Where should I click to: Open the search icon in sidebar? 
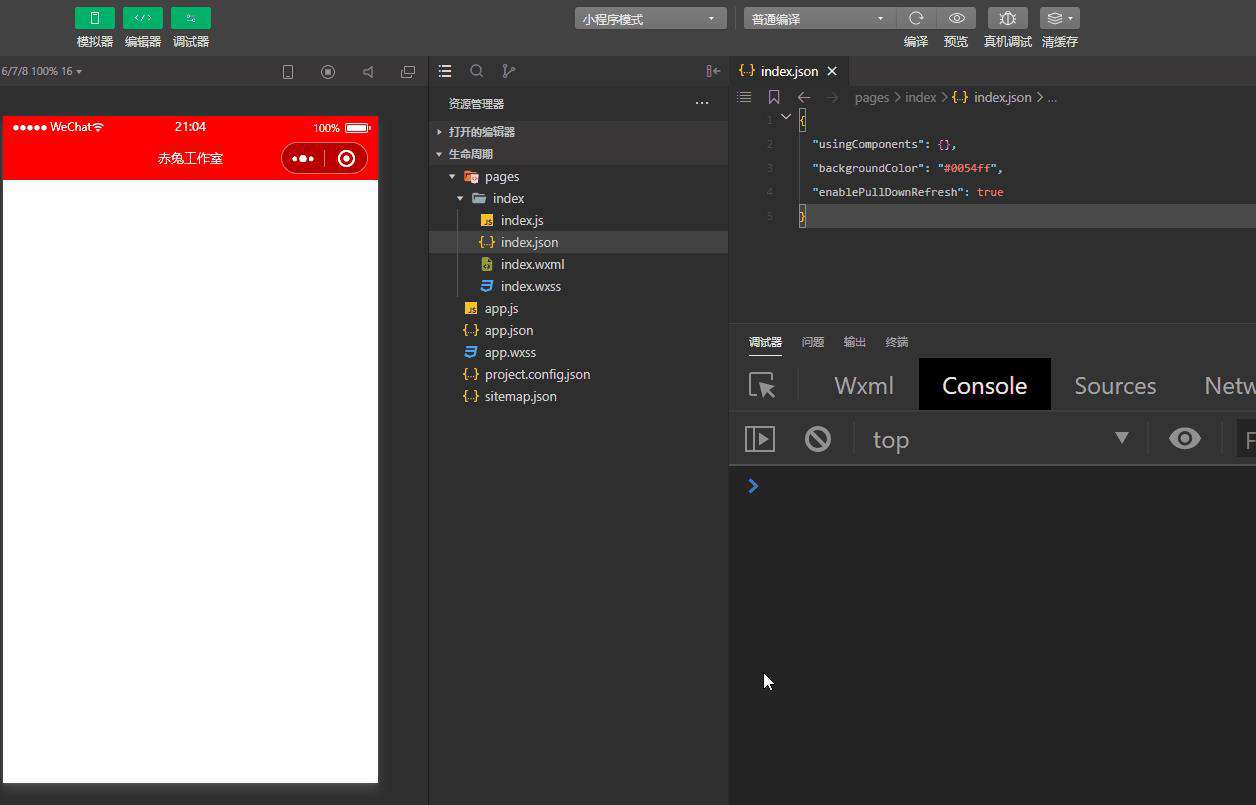(477, 71)
